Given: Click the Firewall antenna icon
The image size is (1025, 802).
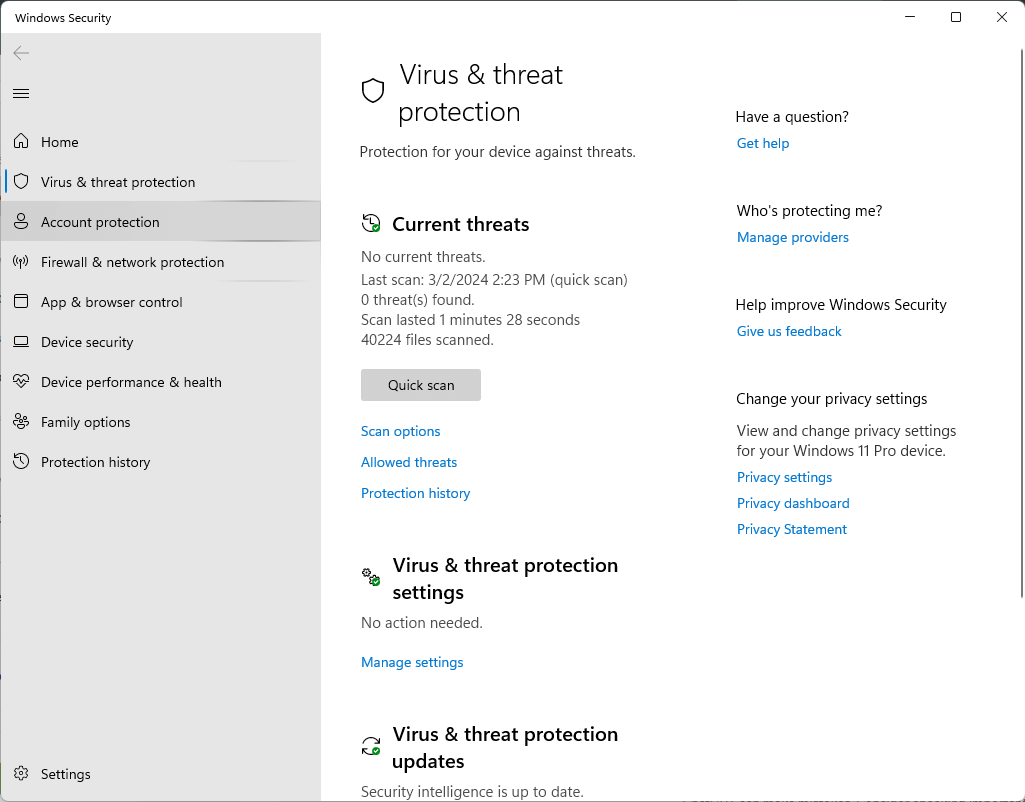Looking at the screenshot, I should tap(21, 261).
